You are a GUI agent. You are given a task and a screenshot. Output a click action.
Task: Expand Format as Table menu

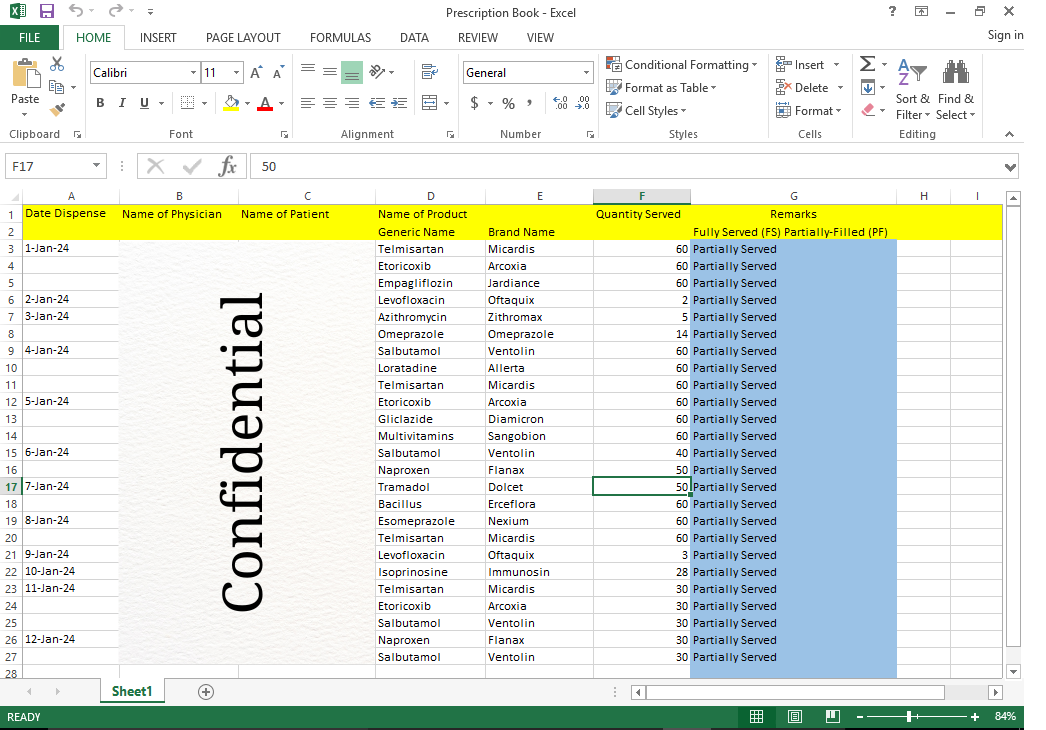tap(661, 87)
